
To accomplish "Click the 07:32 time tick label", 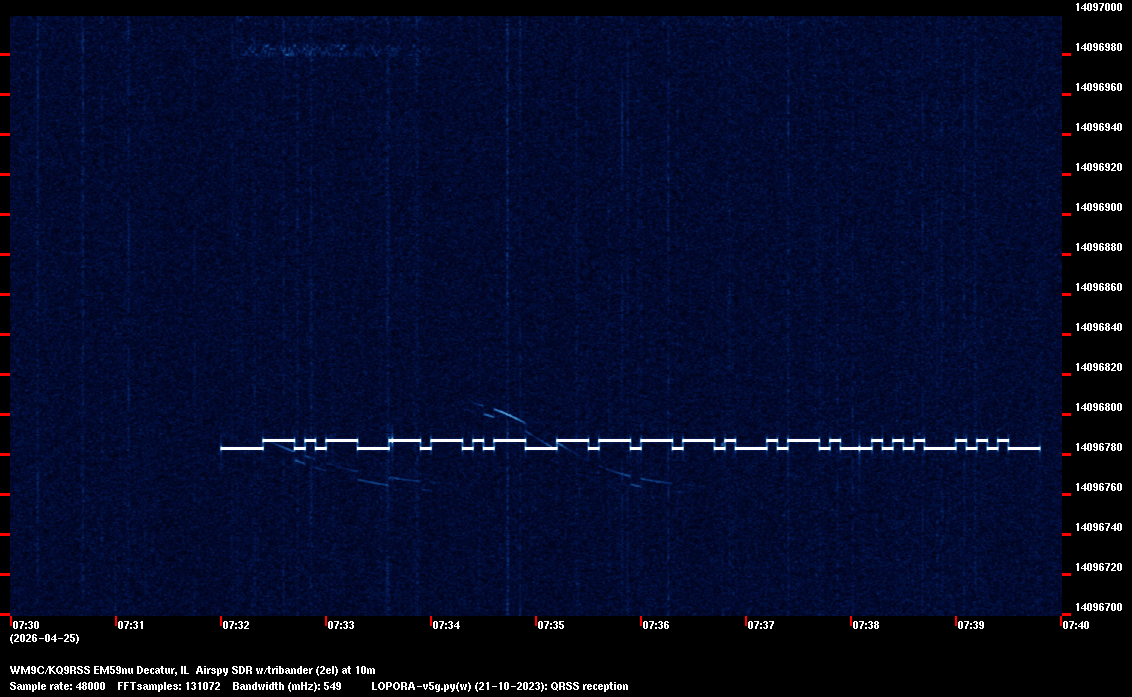I will tap(236, 625).
